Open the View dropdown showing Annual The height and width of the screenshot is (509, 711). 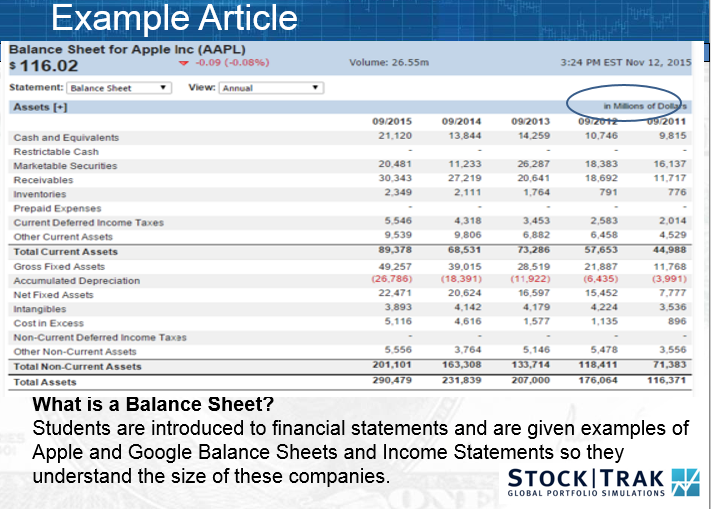(271, 88)
